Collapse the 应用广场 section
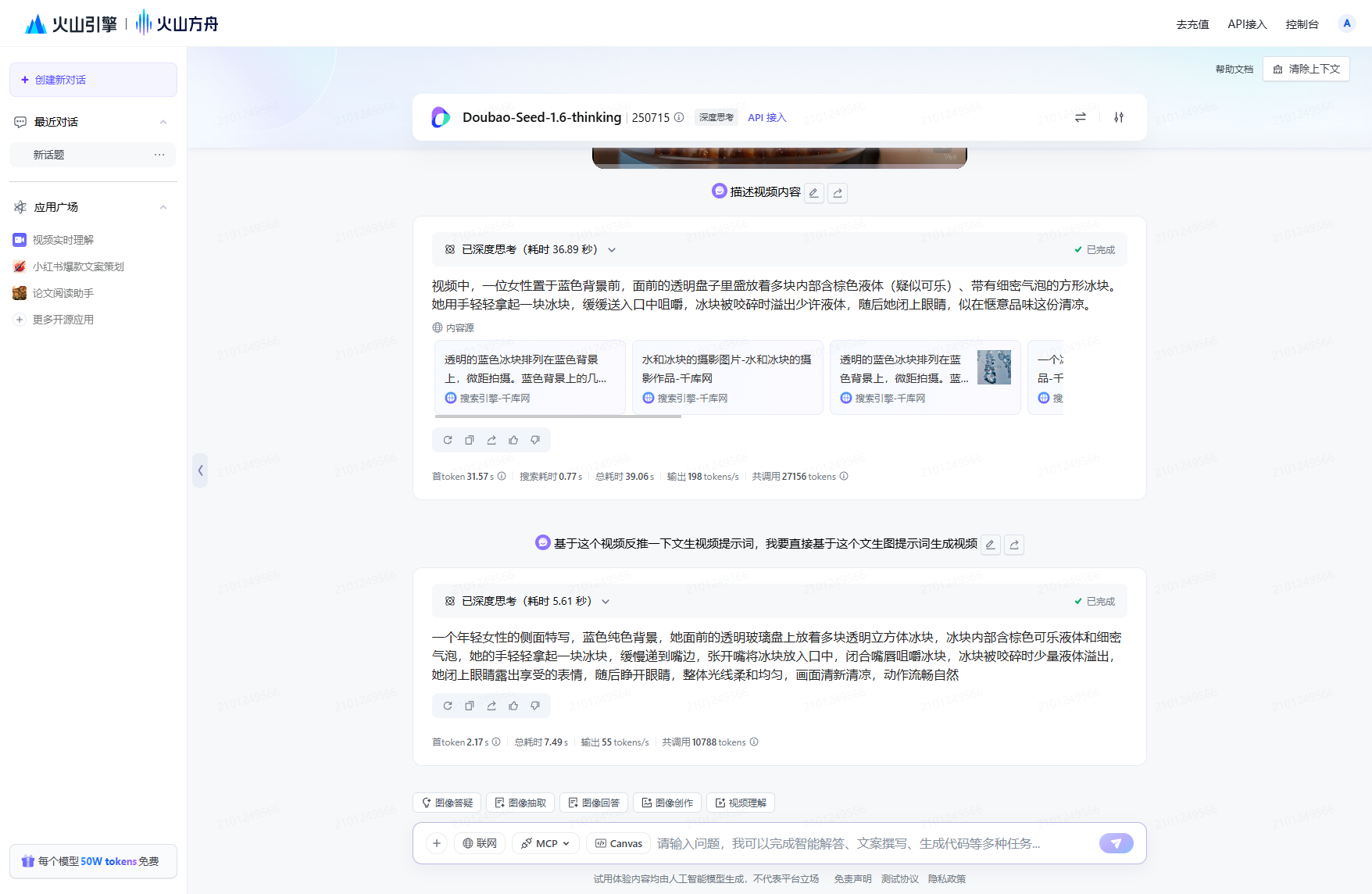 pyautogui.click(x=163, y=207)
